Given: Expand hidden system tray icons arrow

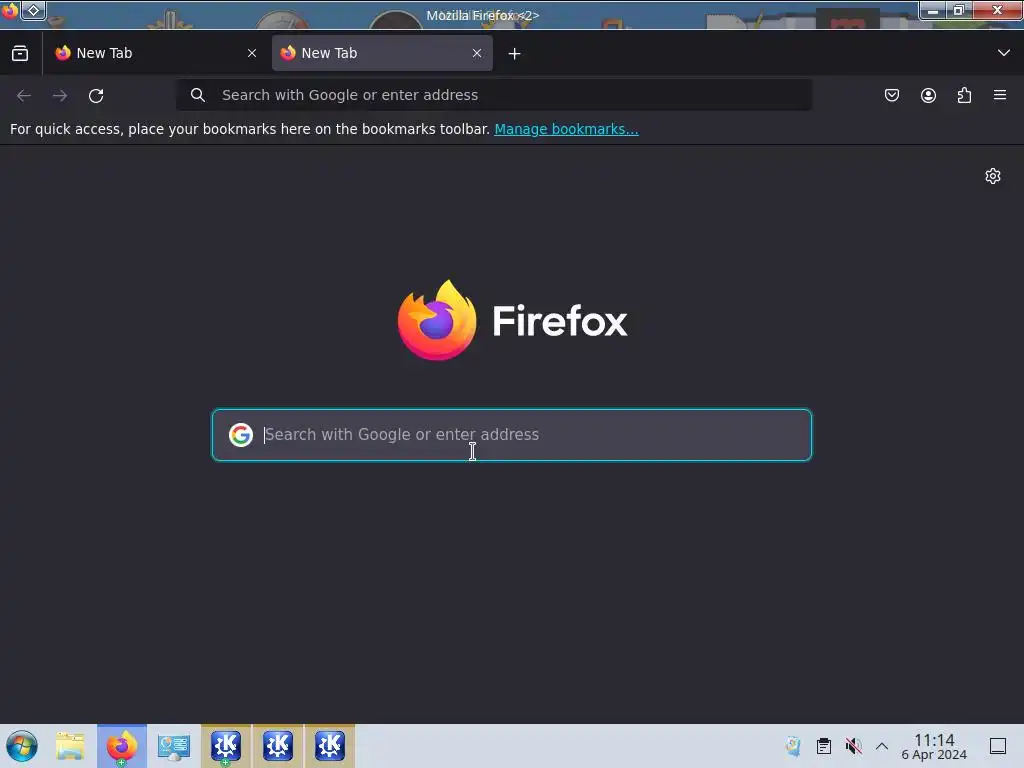Looking at the screenshot, I should (882, 746).
